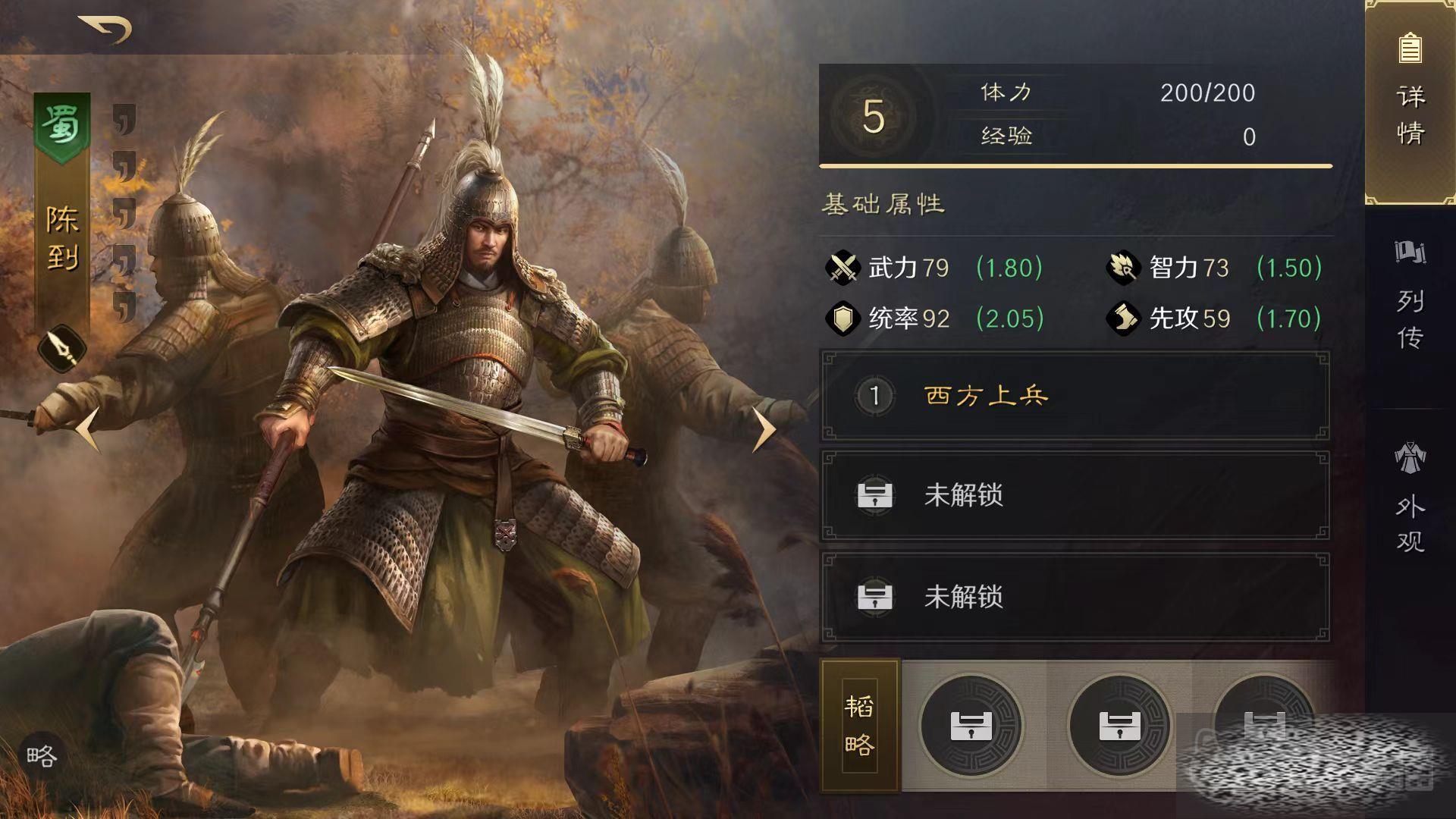This screenshot has width=1456, height=819.
Task: Select the second locked 韬略 circle slot
Action: click(x=1120, y=726)
